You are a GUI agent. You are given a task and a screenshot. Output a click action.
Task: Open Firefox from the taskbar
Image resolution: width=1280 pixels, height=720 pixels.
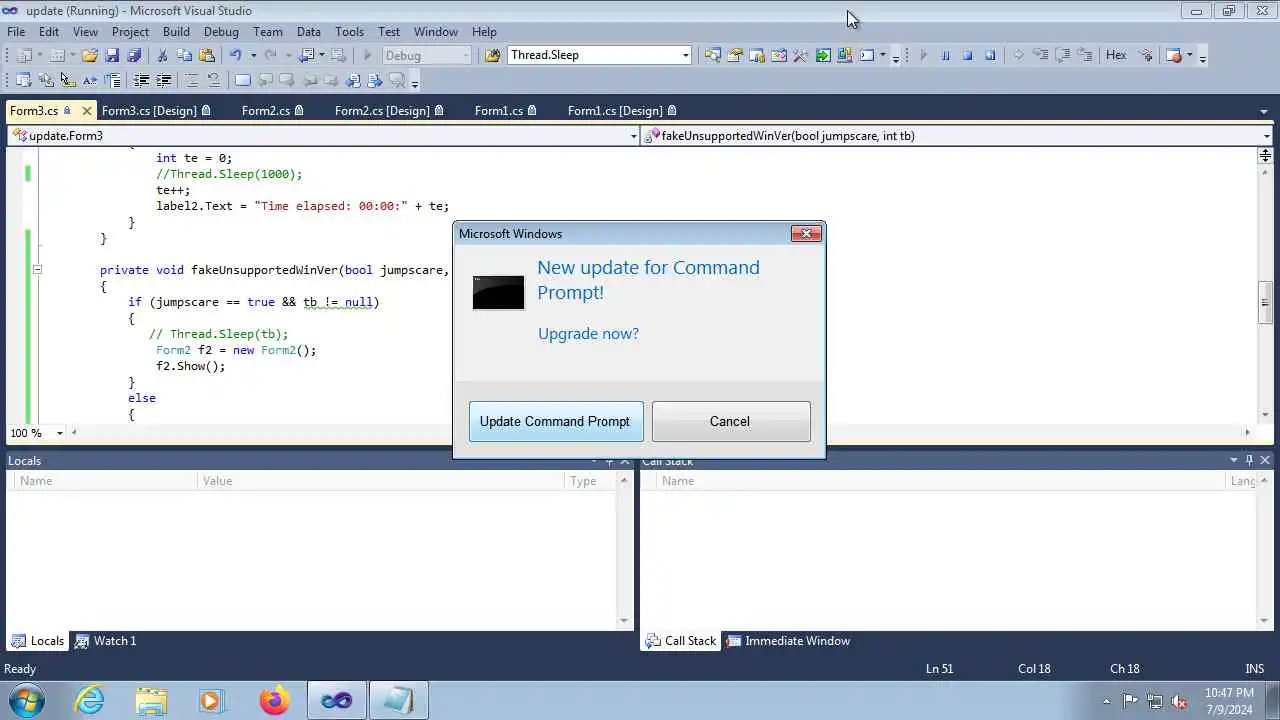point(274,700)
